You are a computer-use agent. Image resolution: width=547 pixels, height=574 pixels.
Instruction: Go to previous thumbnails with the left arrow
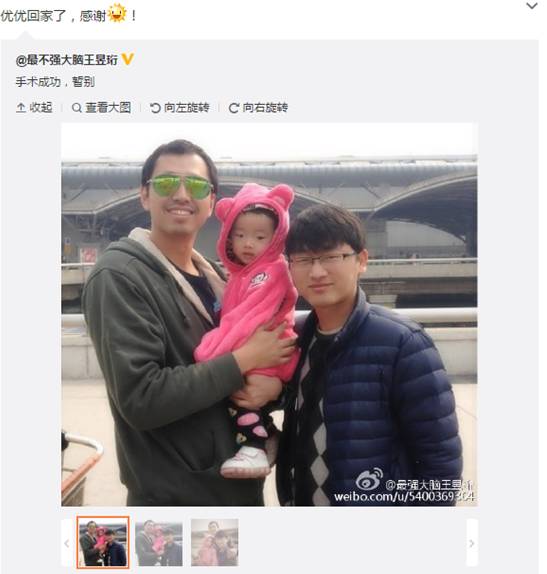67,543
